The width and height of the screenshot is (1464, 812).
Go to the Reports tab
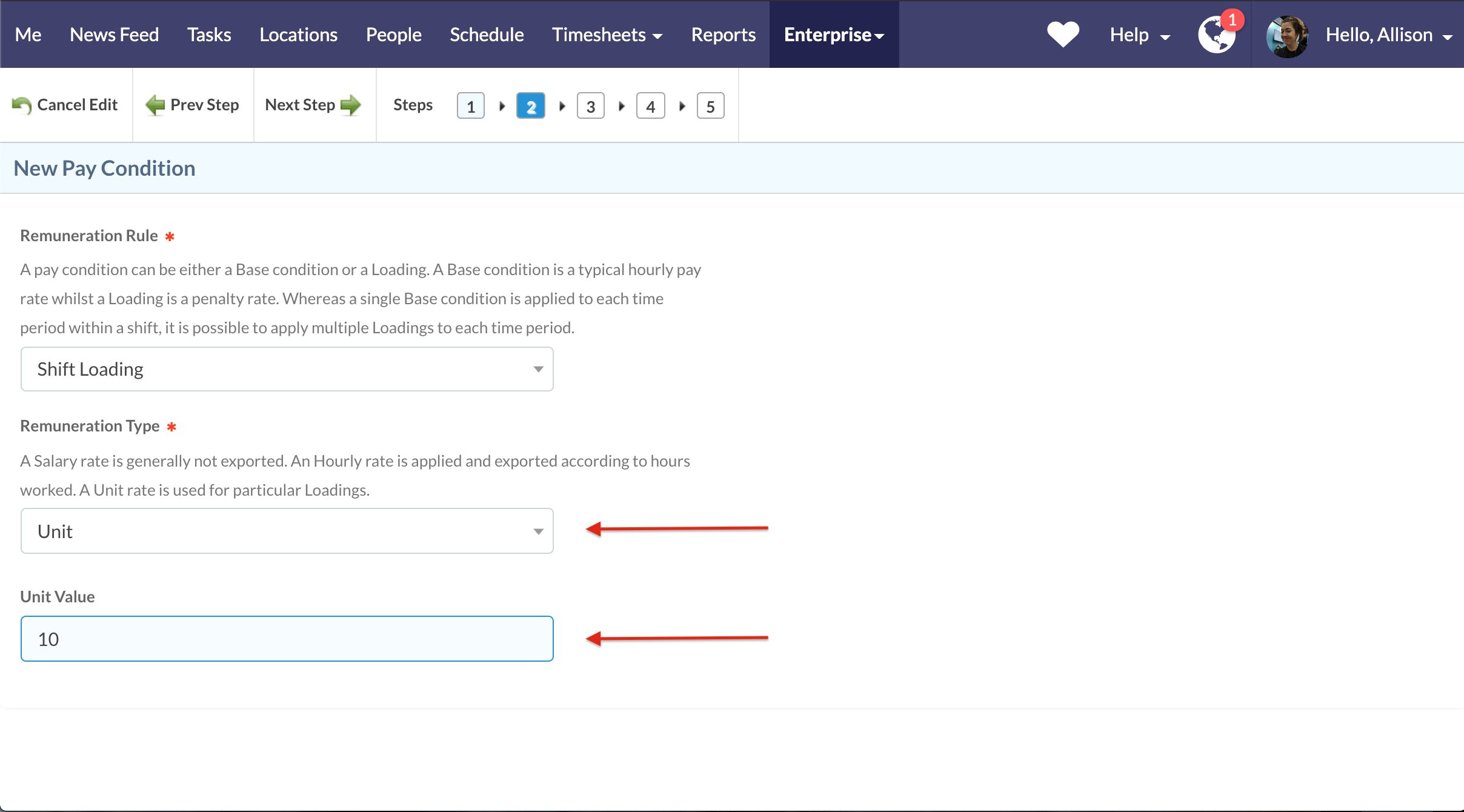point(723,35)
